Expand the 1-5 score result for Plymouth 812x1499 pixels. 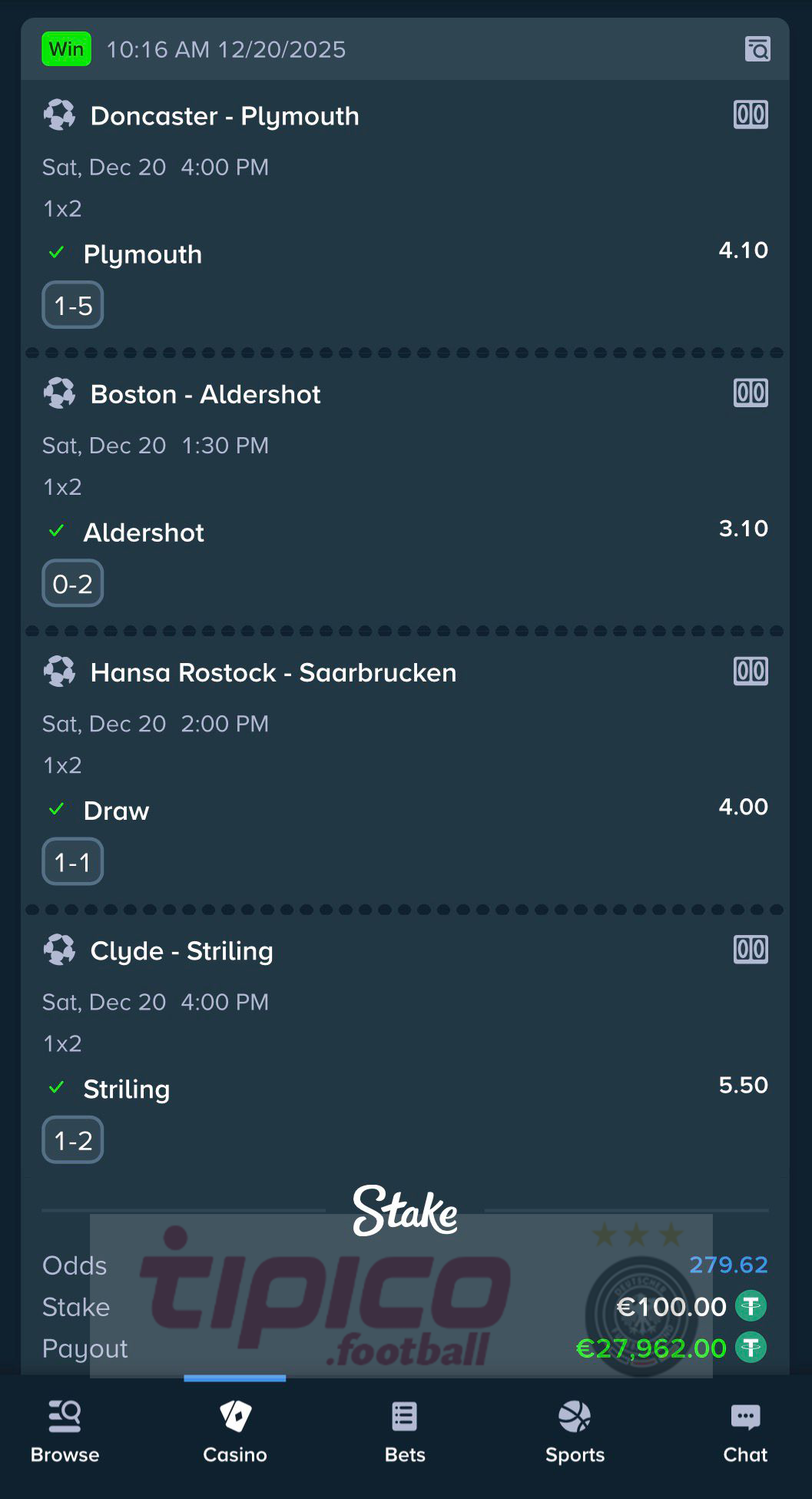point(72,305)
